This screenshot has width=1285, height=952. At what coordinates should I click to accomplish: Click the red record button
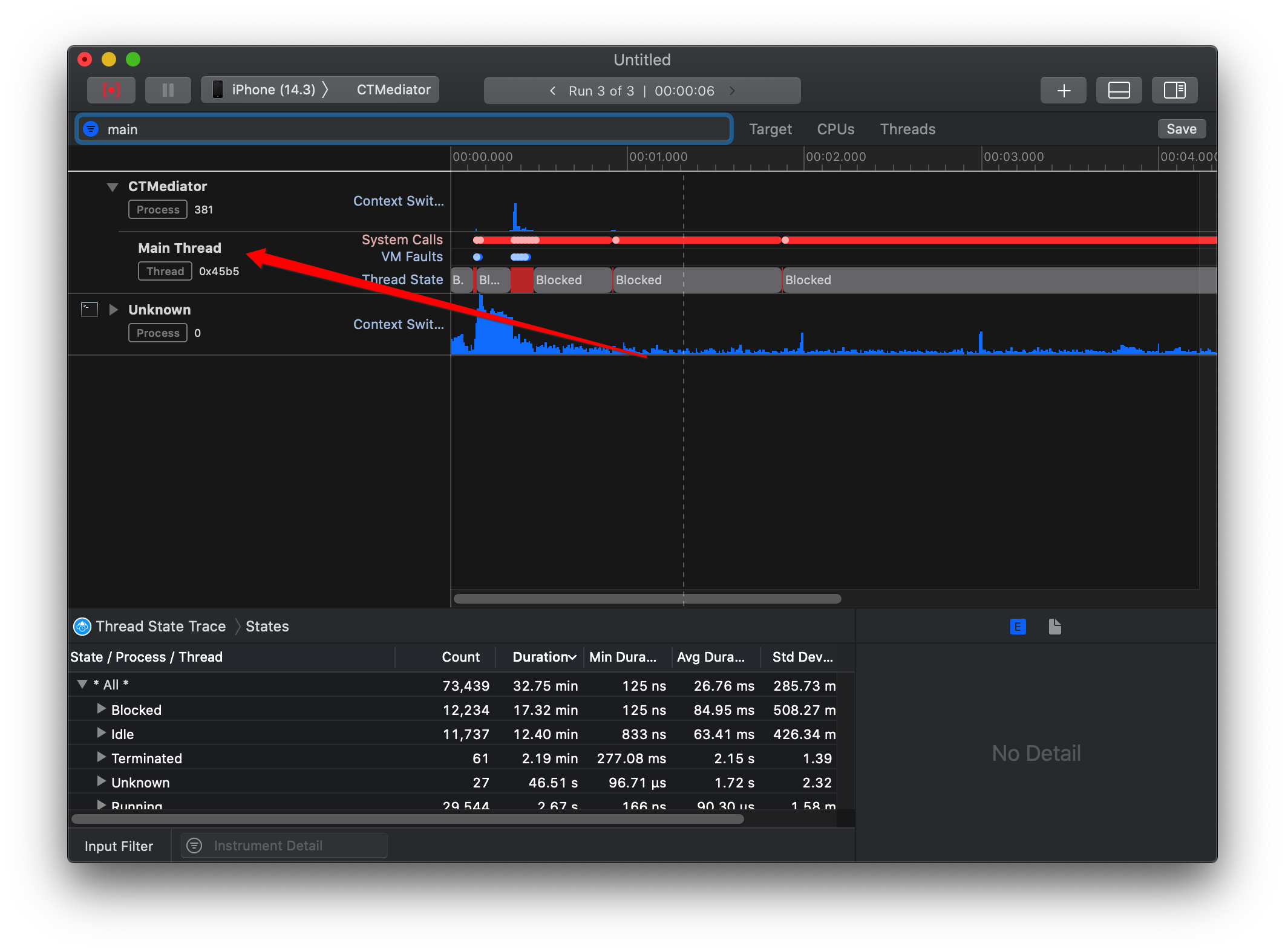click(x=111, y=90)
